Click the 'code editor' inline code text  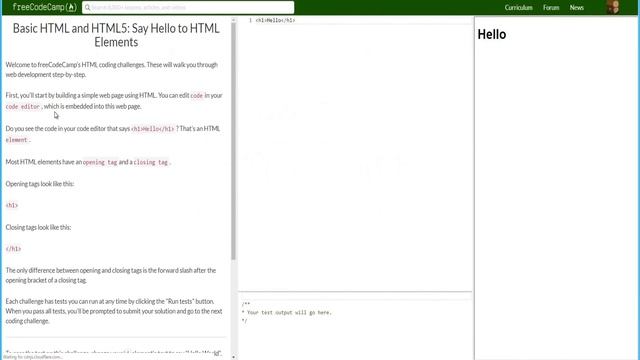click(23, 107)
